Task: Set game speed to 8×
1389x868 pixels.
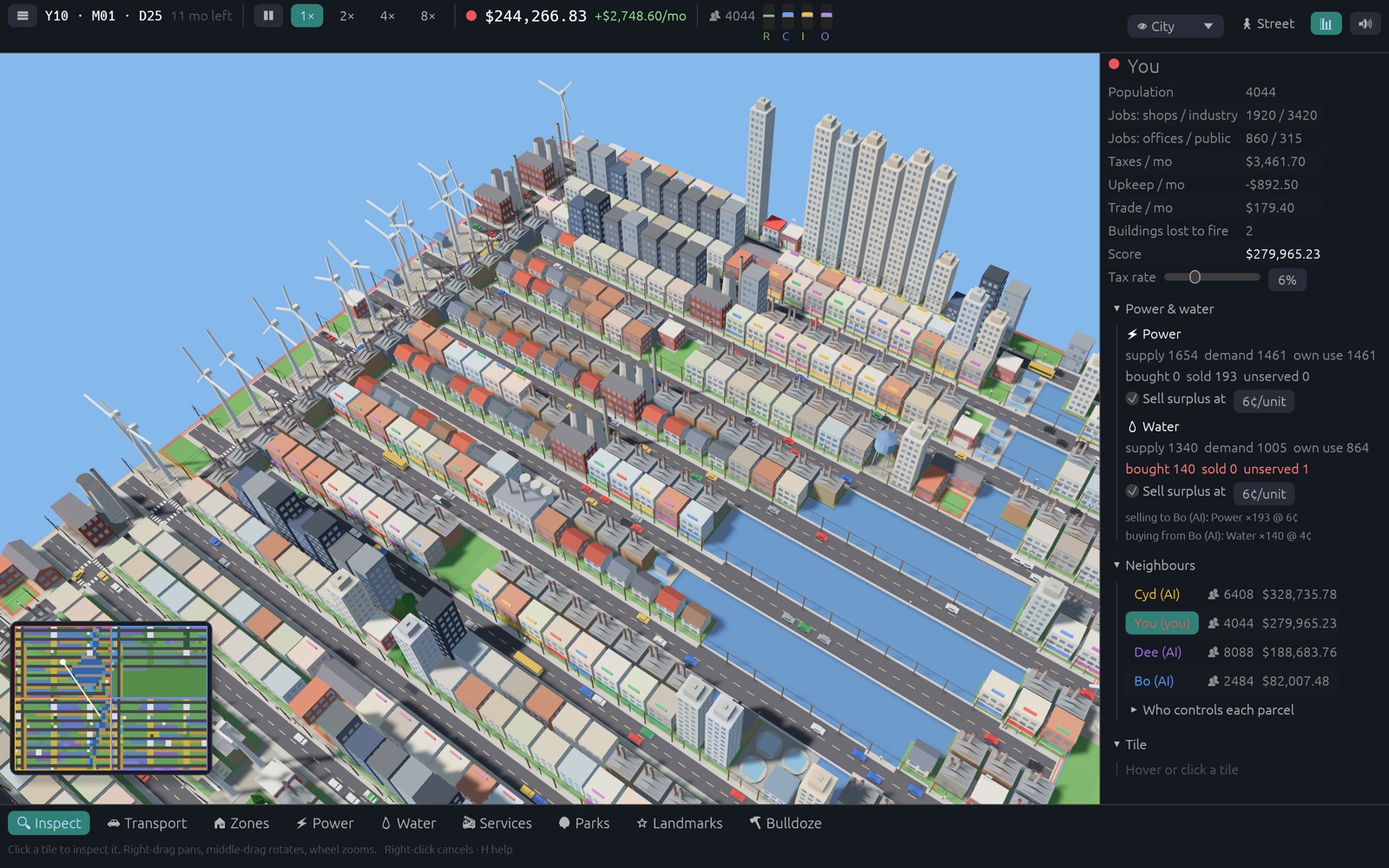Action: (428, 16)
